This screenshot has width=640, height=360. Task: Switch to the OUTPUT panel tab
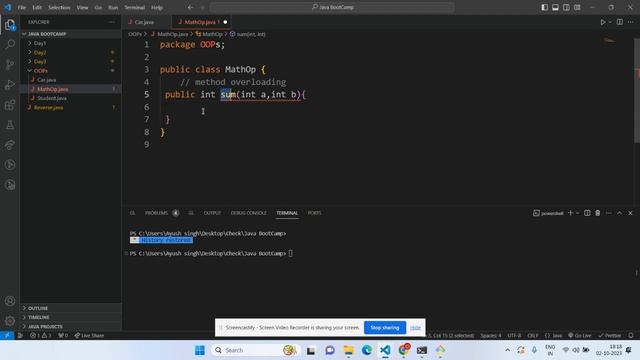pyautogui.click(x=212, y=213)
